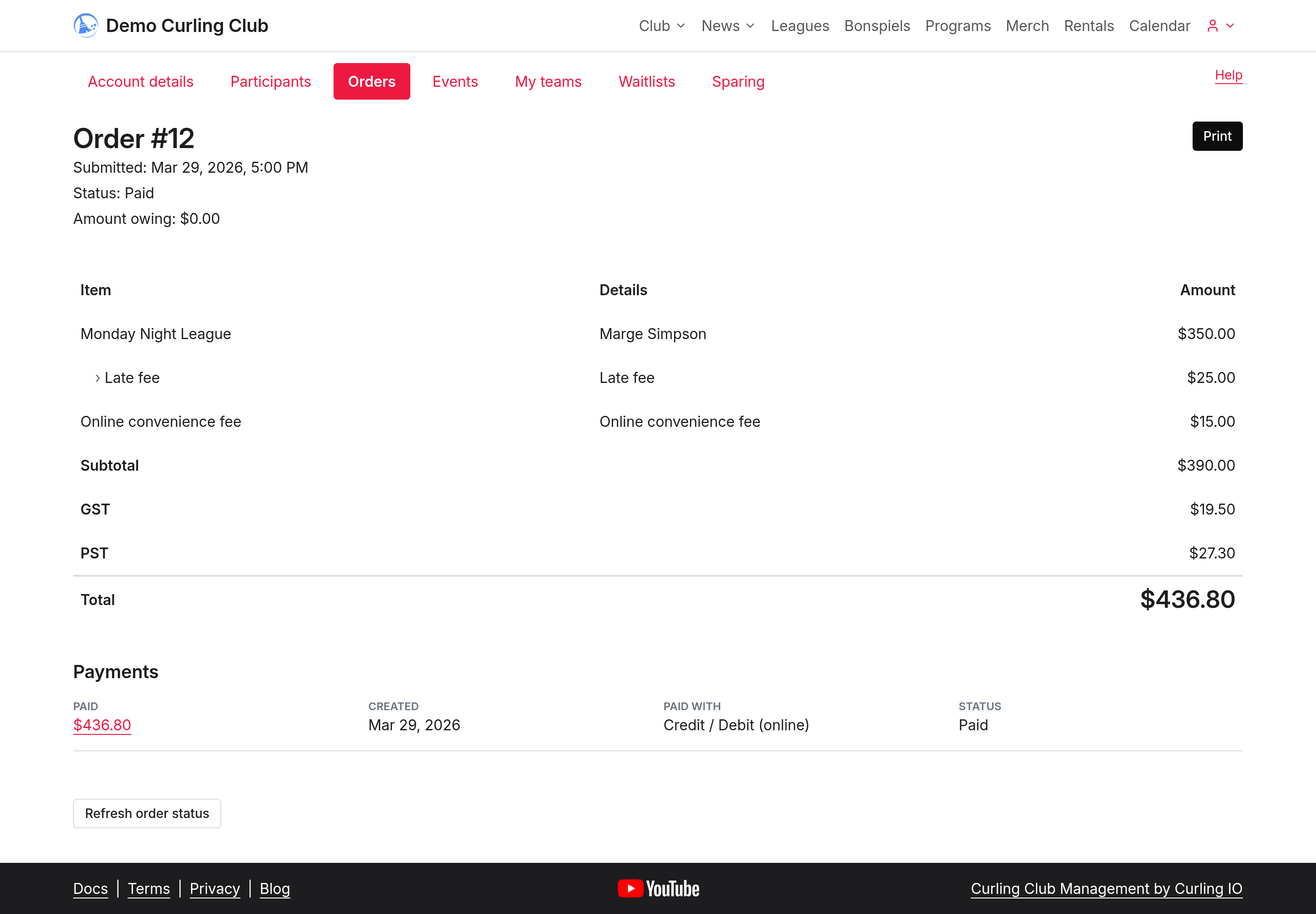The width and height of the screenshot is (1316, 914).
Task: Open the $436.80 payment link
Action: (102, 725)
